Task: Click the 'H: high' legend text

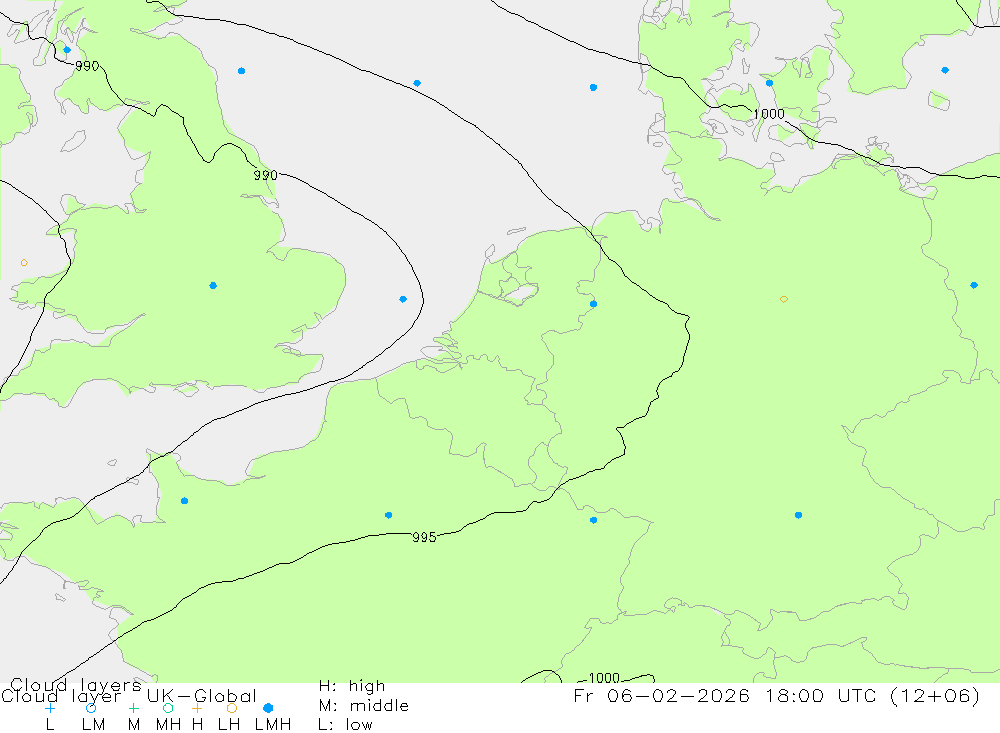Action: [x=351, y=686]
